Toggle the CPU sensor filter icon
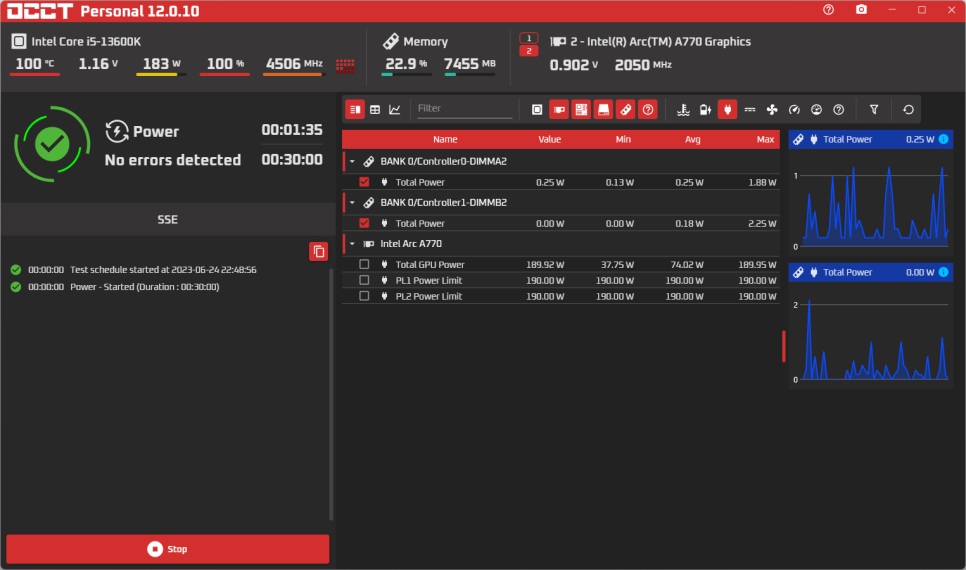 pos(537,110)
